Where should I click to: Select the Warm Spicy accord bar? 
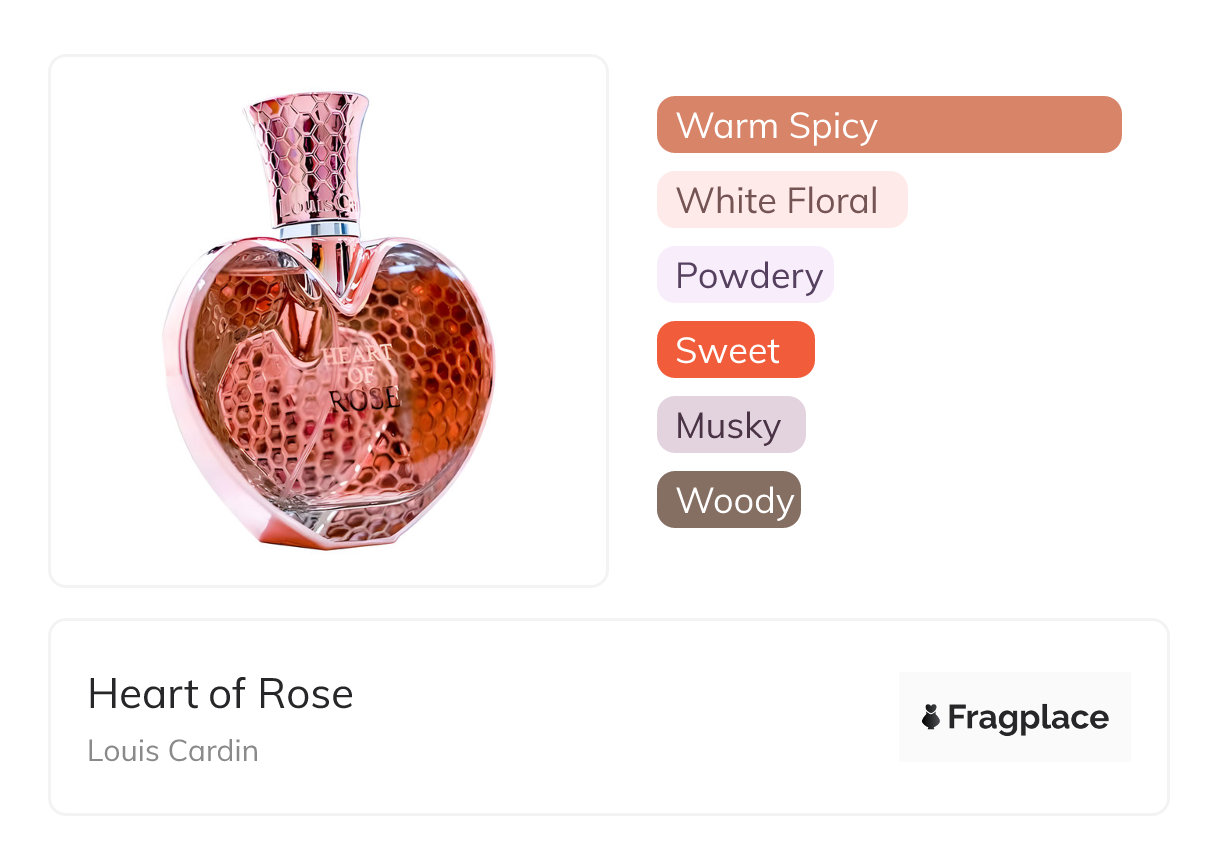888,125
